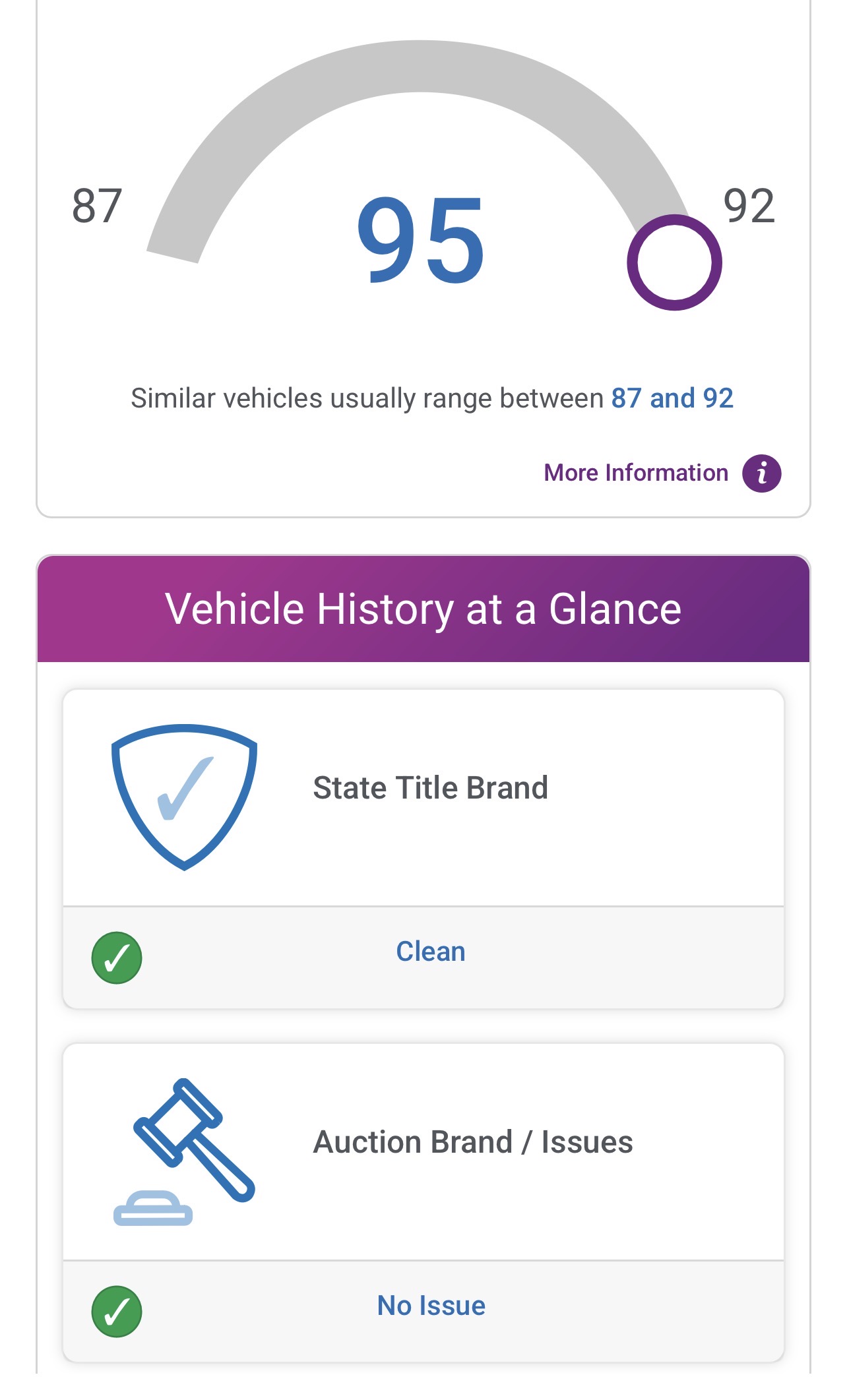Tap the Clean result row background

click(x=423, y=958)
